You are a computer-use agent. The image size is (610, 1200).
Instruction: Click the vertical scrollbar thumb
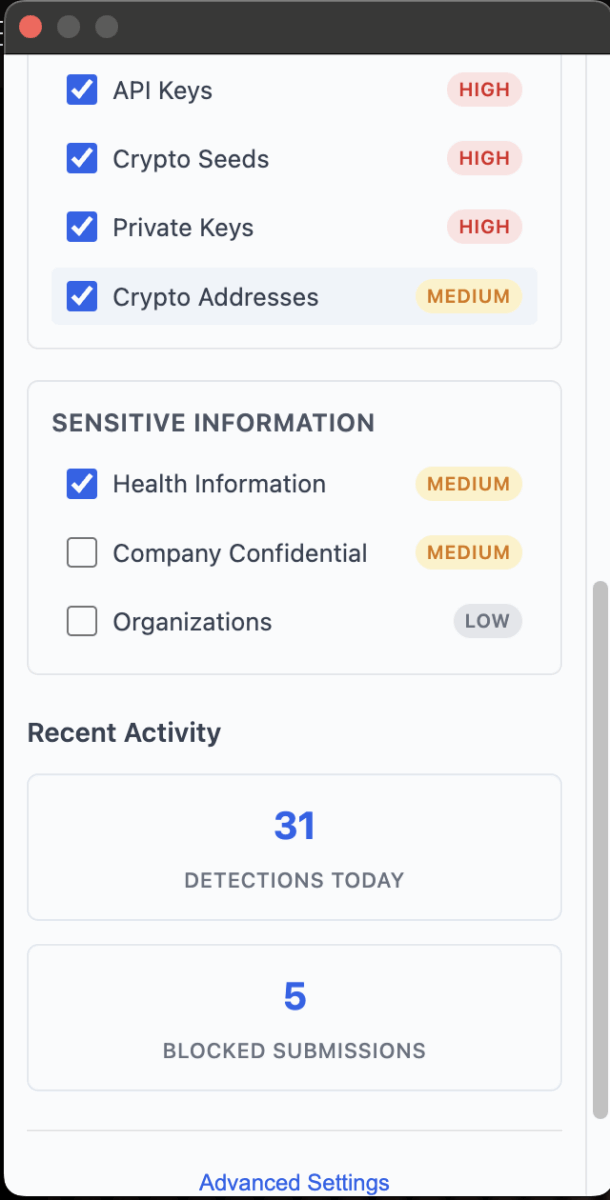600,848
